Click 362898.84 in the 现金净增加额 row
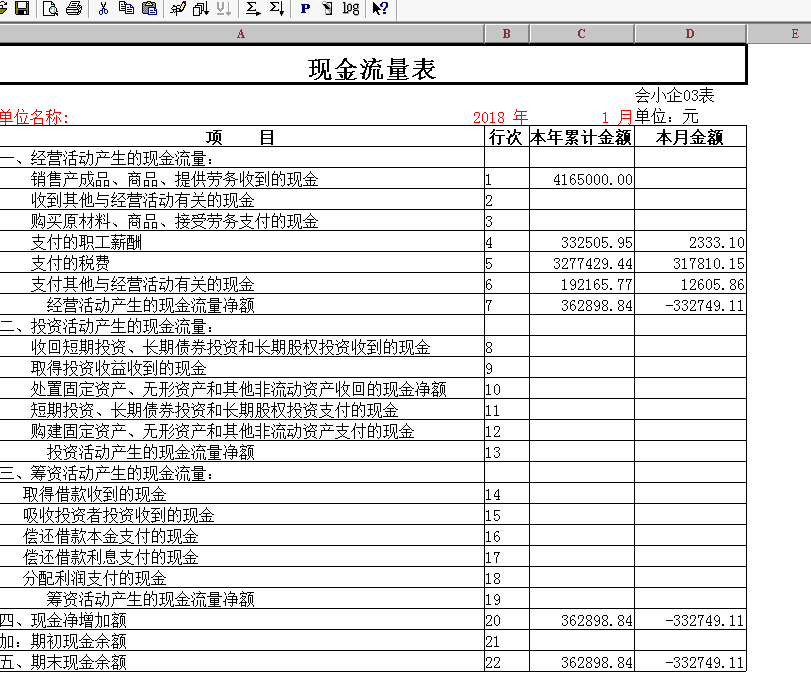 point(597,621)
